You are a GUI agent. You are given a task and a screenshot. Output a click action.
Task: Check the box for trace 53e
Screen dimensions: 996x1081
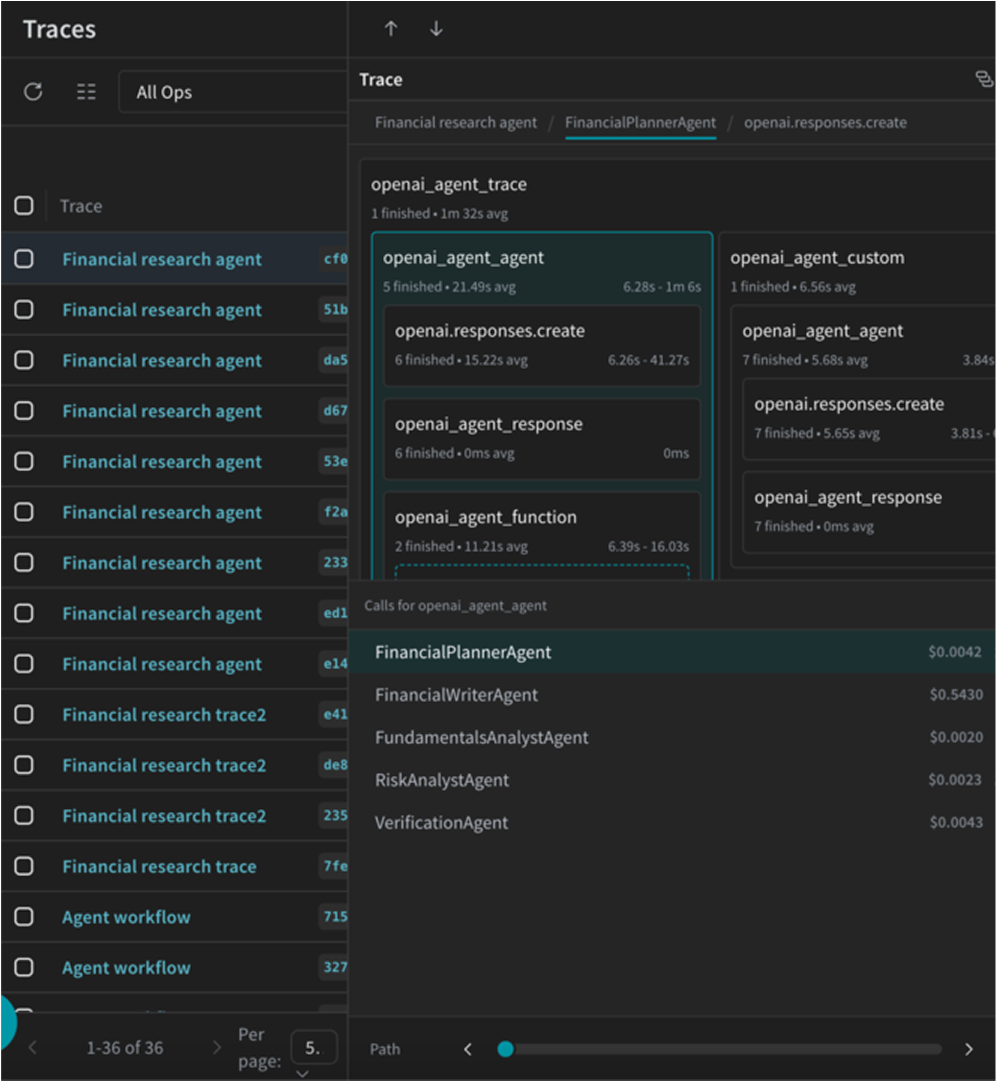[x=24, y=461]
